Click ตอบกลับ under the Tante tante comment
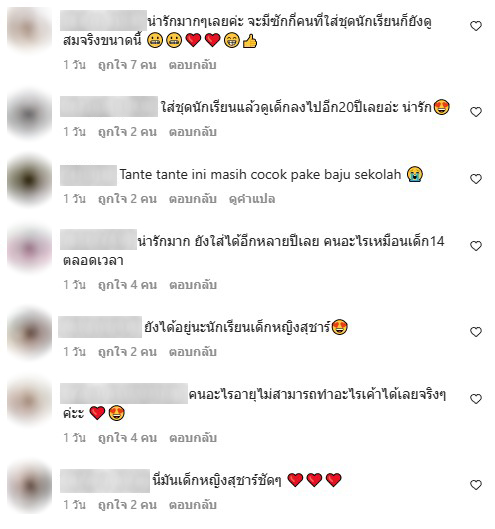This screenshot has width=495, height=529. click(x=192, y=199)
